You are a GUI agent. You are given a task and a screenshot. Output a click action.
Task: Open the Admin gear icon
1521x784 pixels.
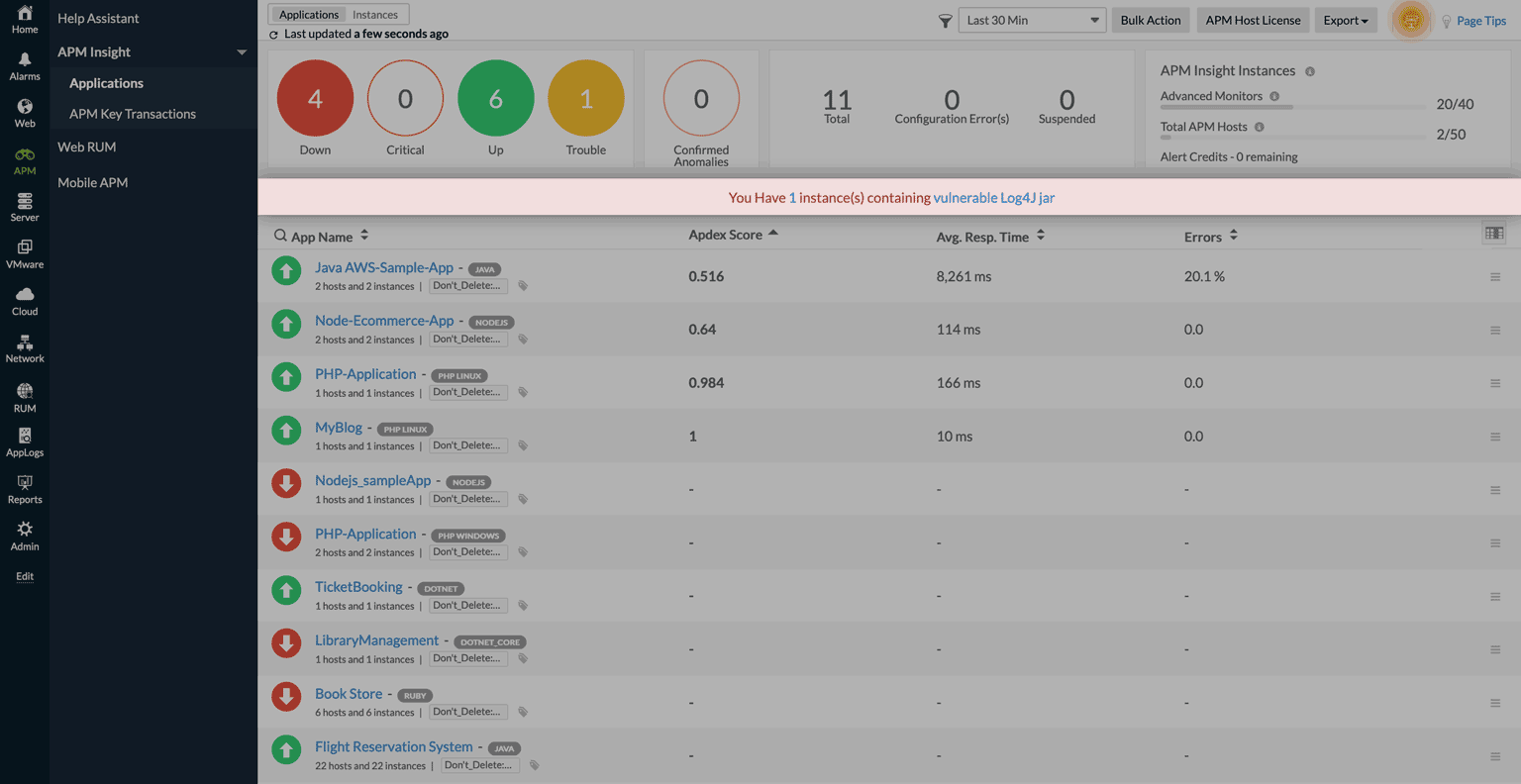coord(25,529)
